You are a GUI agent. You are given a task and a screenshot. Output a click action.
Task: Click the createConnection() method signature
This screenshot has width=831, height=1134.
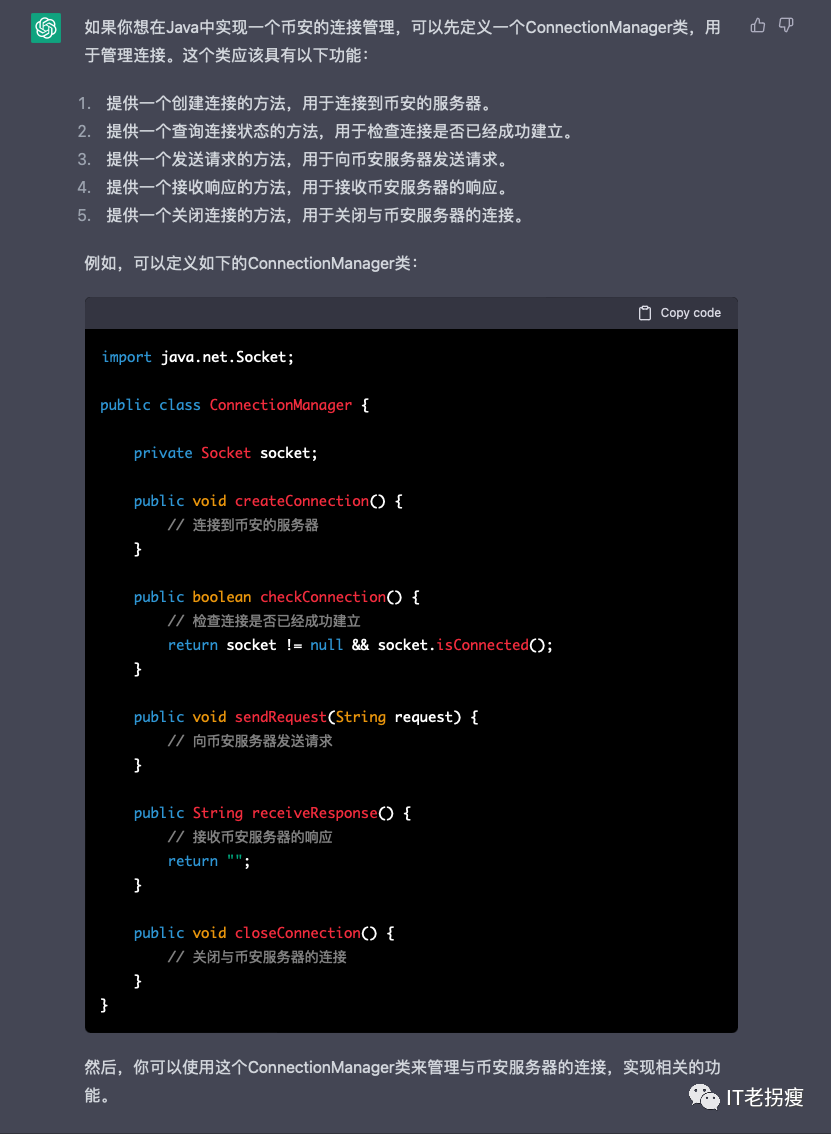tap(268, 500)
